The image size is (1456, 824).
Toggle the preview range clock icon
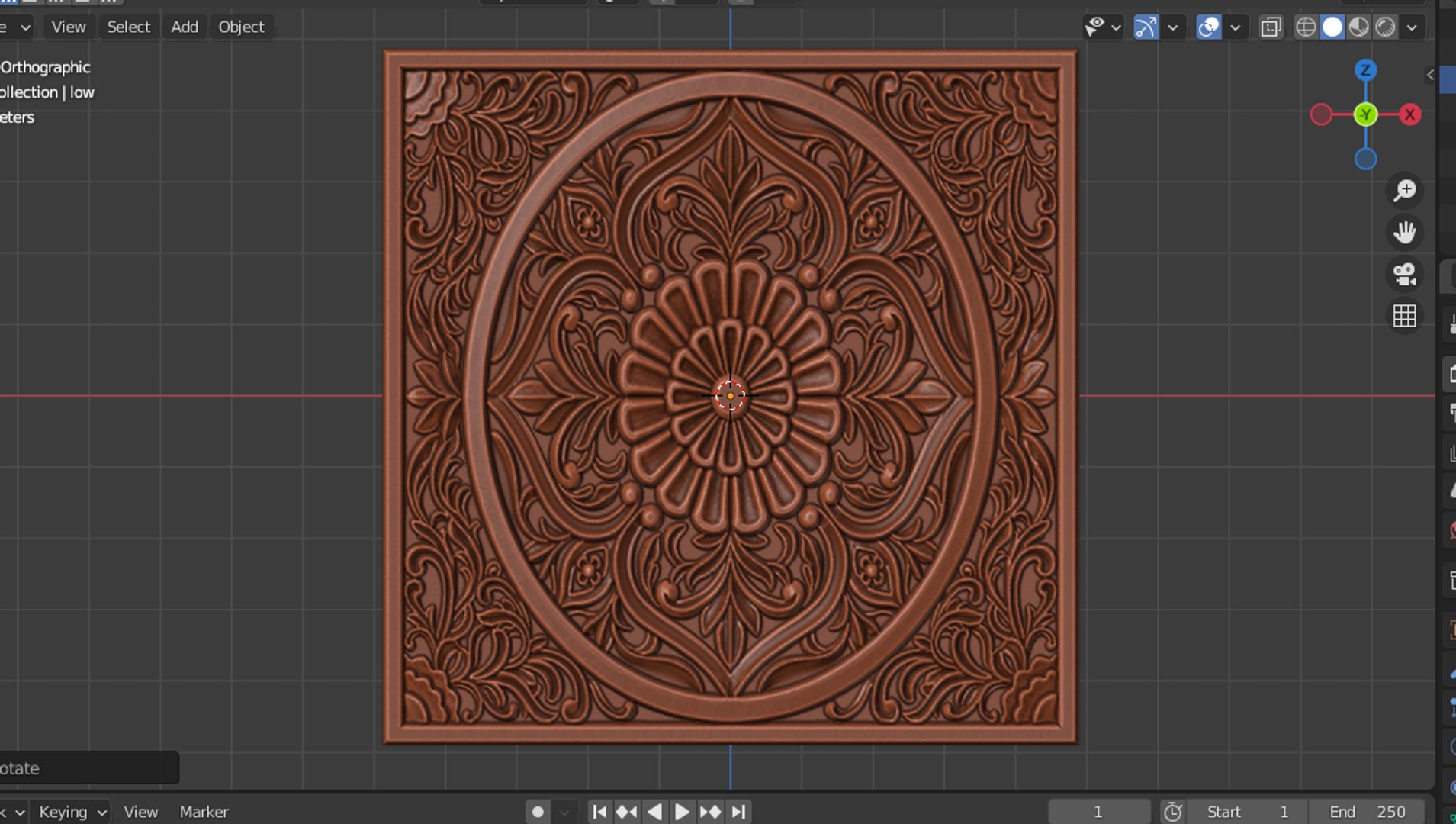point(1173,812)
